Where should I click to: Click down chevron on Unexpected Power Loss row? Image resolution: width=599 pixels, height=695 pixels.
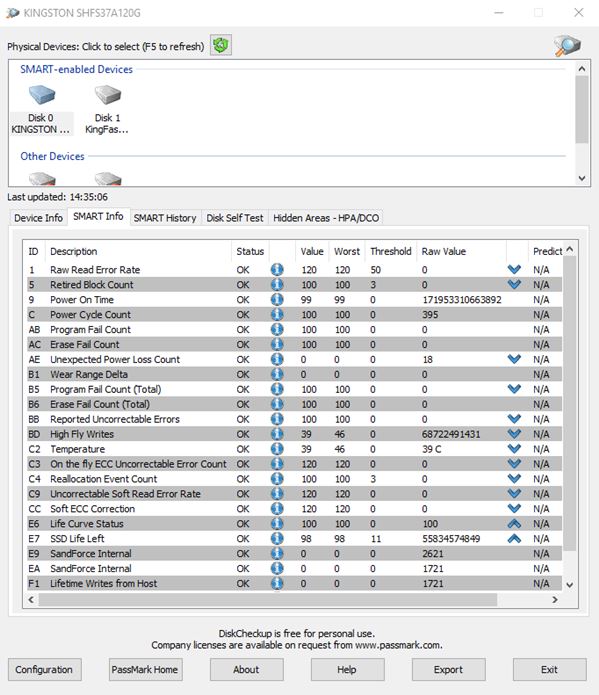point(514,359)
